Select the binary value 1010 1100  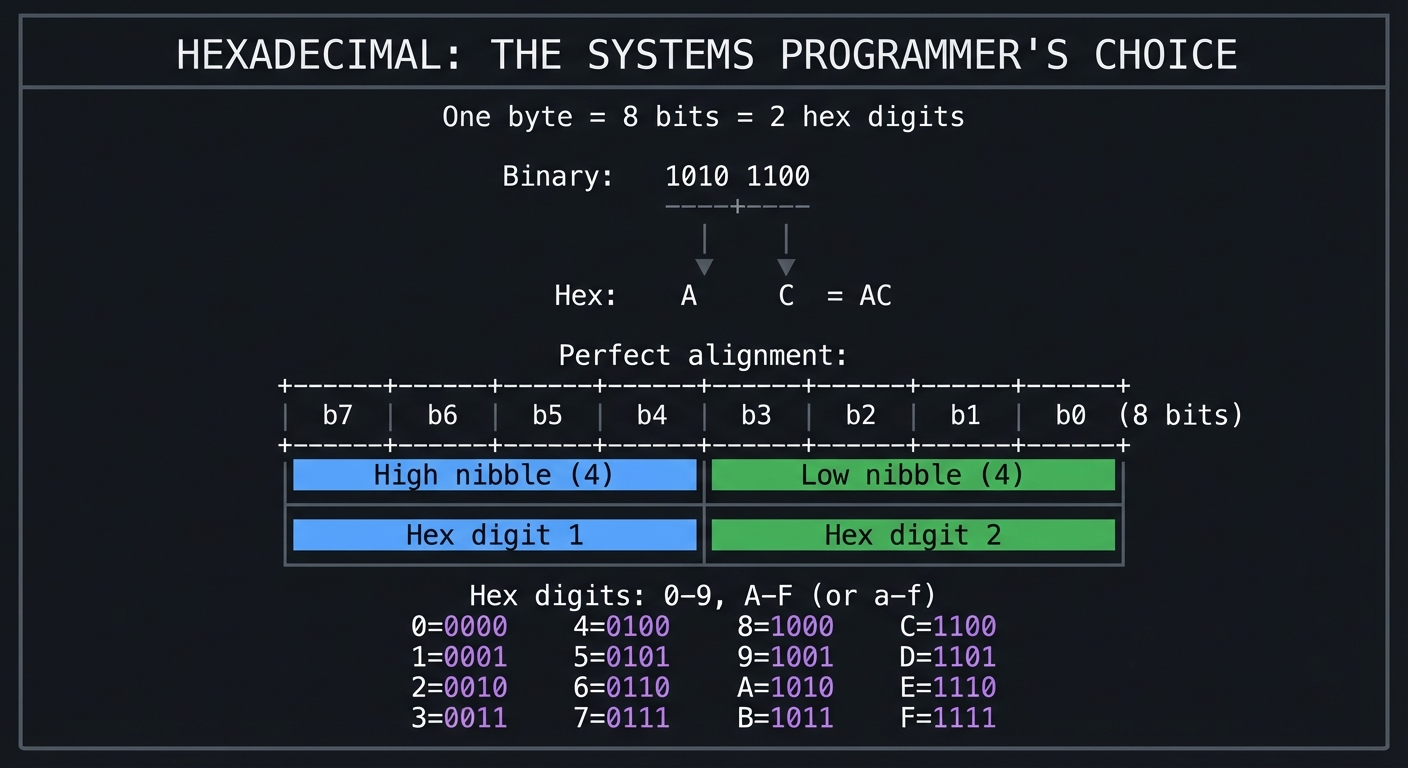click(x=737, y=176)
